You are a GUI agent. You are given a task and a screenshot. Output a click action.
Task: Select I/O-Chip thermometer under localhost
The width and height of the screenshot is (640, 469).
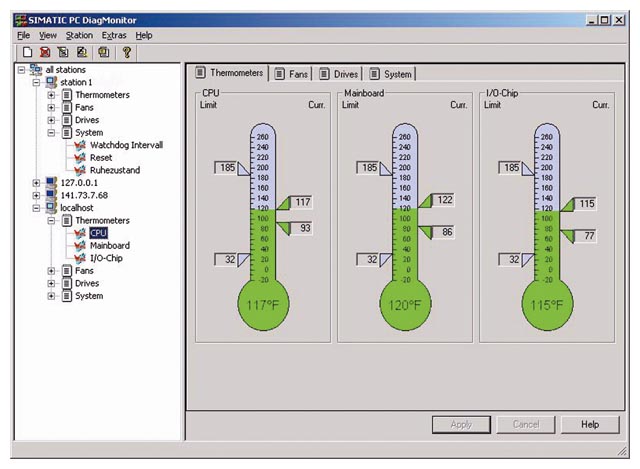pyautogui.click(x=108, y=257)
